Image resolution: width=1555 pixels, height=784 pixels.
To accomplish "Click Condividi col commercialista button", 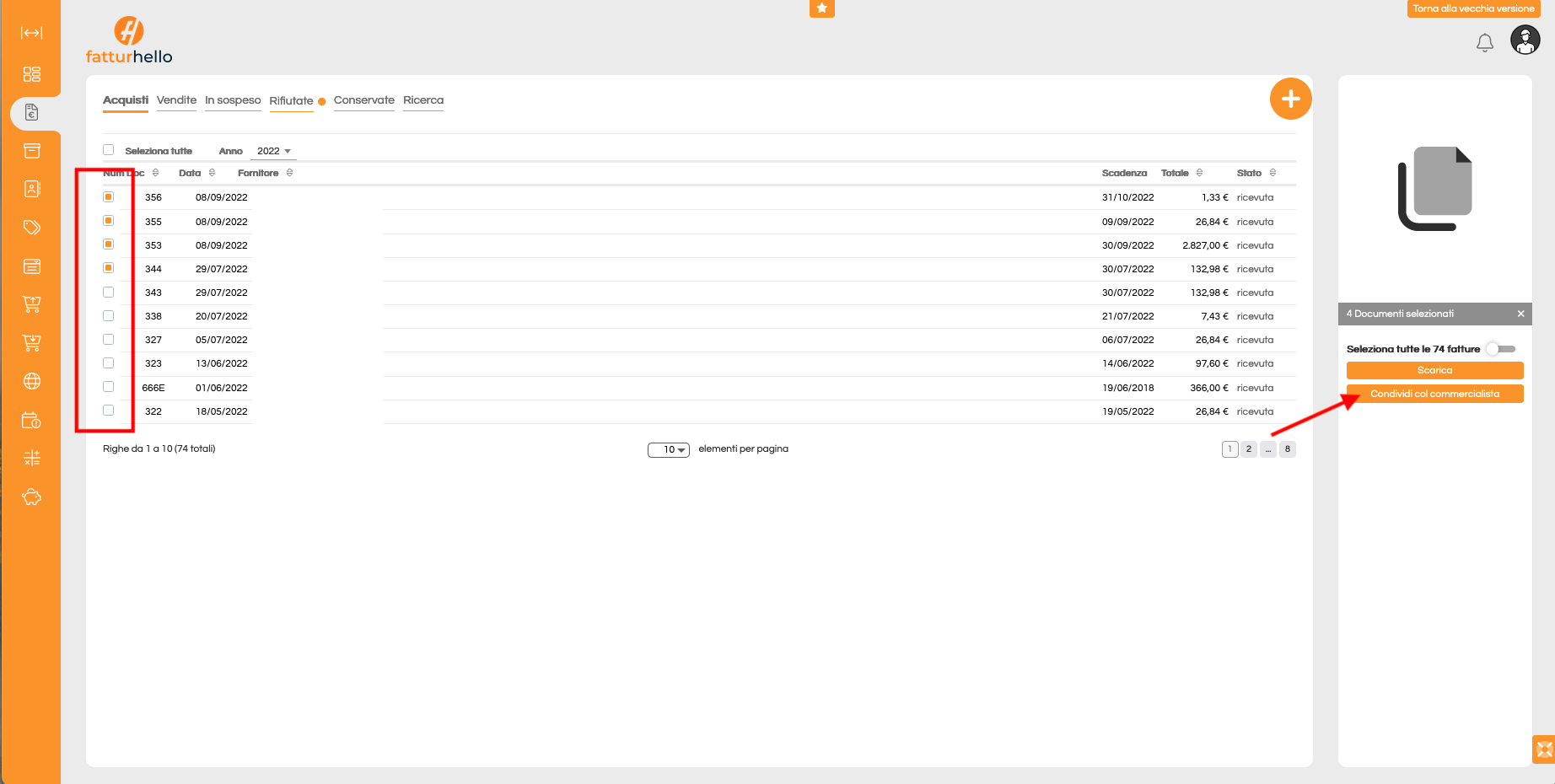I will coord(1434,394).
